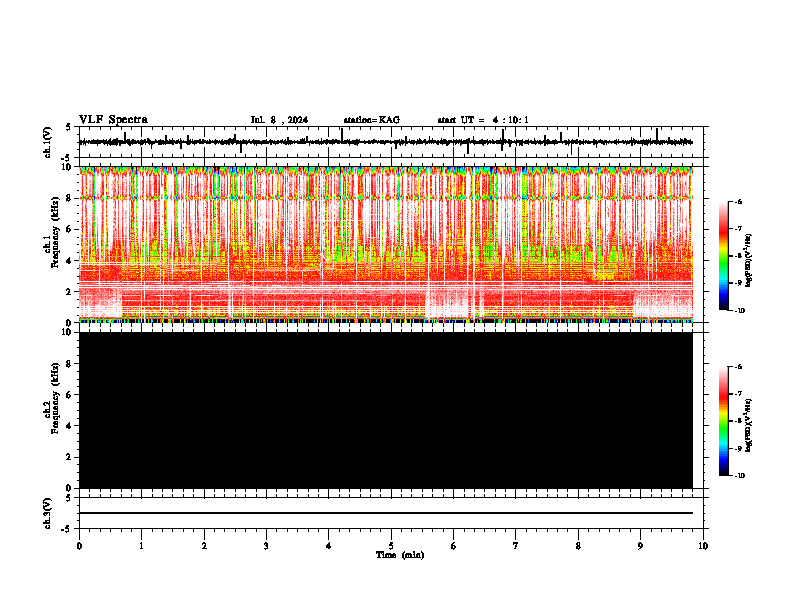The height and width of the screenshot is (612, 792).
Task: Click the flat ch.3 voltage trace line
Action: tap(386, 513)
